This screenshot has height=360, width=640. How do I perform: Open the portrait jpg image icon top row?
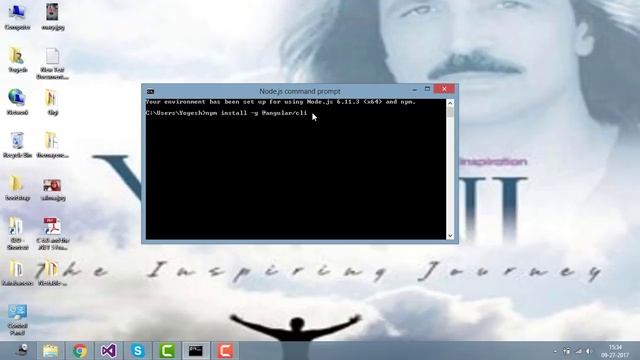(53, 16)
